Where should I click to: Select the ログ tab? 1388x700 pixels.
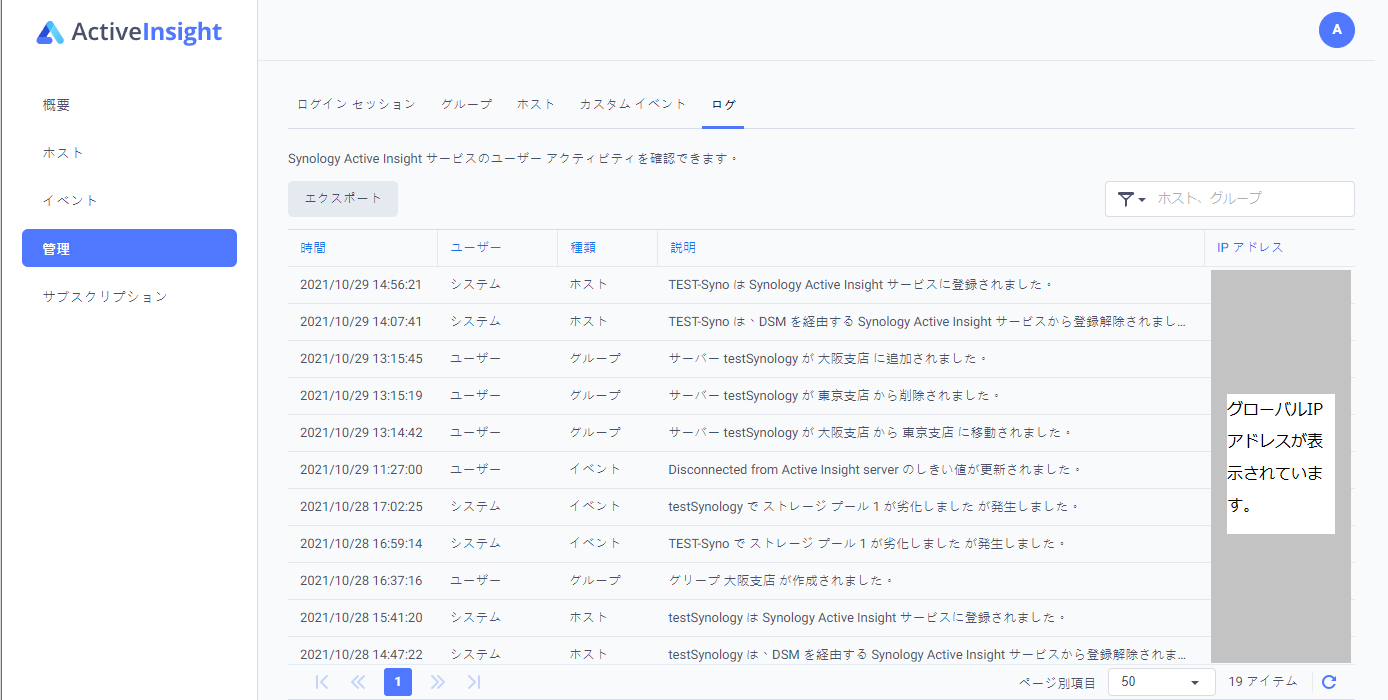tap(723, 104)
